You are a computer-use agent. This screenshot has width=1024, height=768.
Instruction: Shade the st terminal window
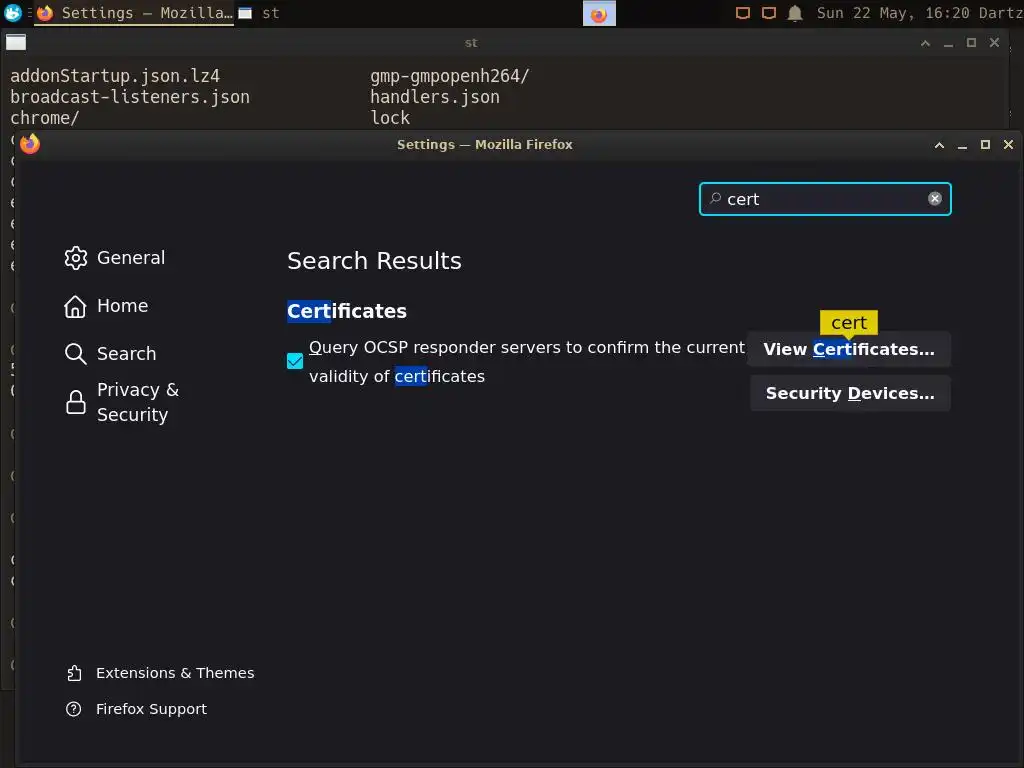tap(925, 43)
